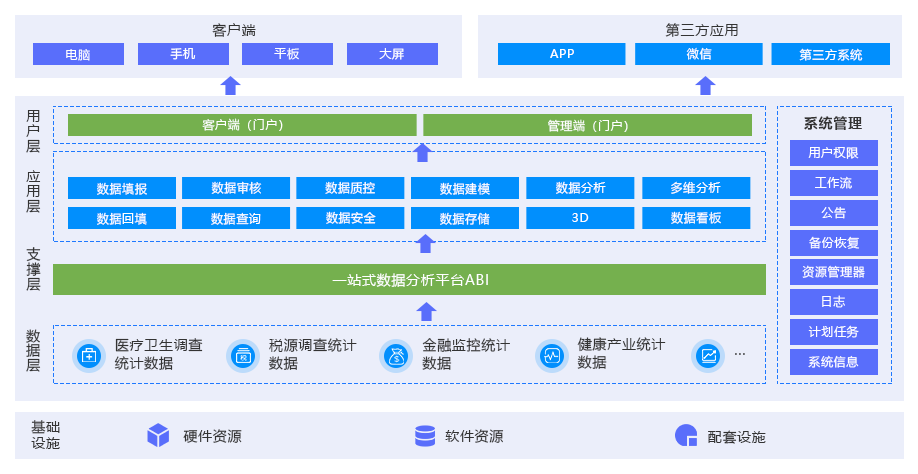
Task: Click the heartbeat monitor icon beside 健康产业统计数据
Action: click(552, 355)
